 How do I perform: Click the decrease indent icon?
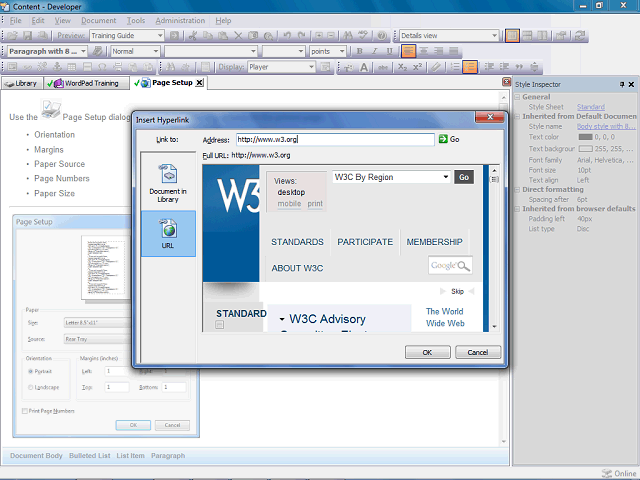489,67
